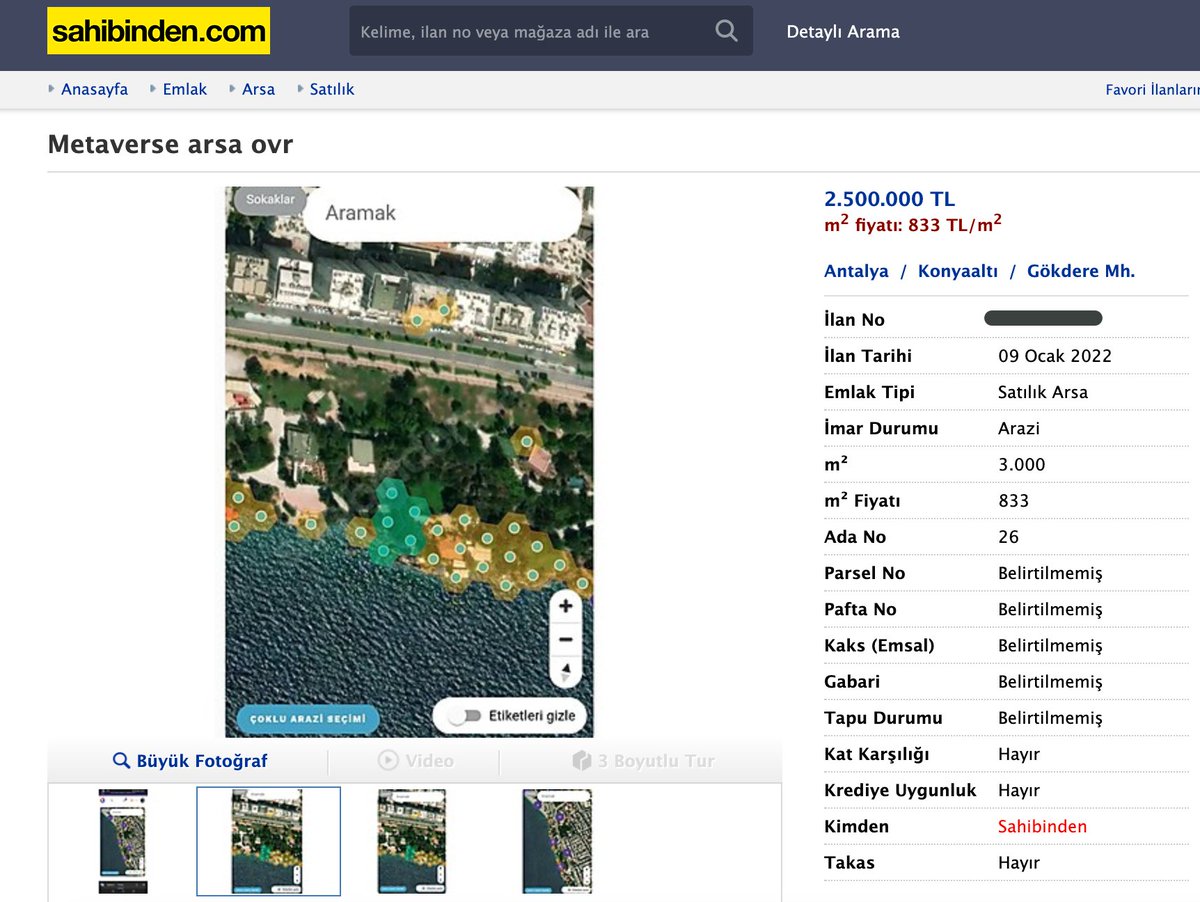Image resolution: width=1200 pixels, height=902 pixels.
Task: Go to the Arsa breadcrumb category
Action: (258, 89)
